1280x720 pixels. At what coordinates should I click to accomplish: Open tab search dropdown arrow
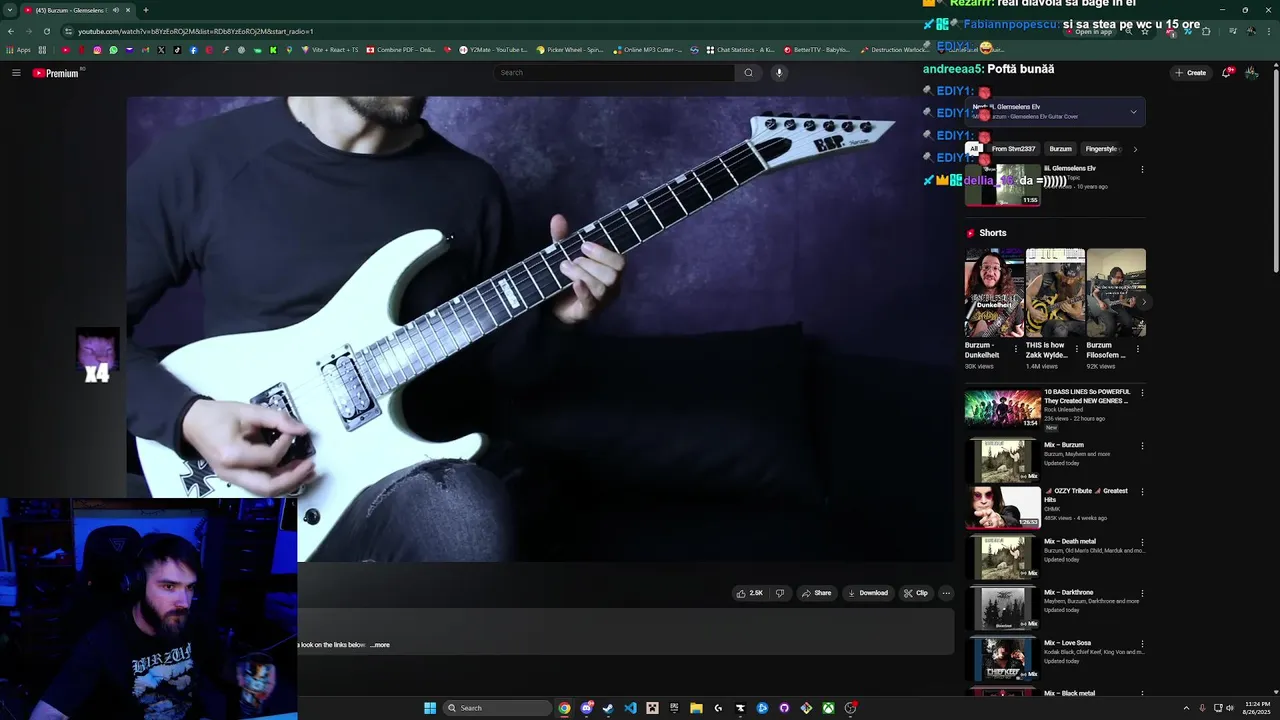click(x=8, y=10)
